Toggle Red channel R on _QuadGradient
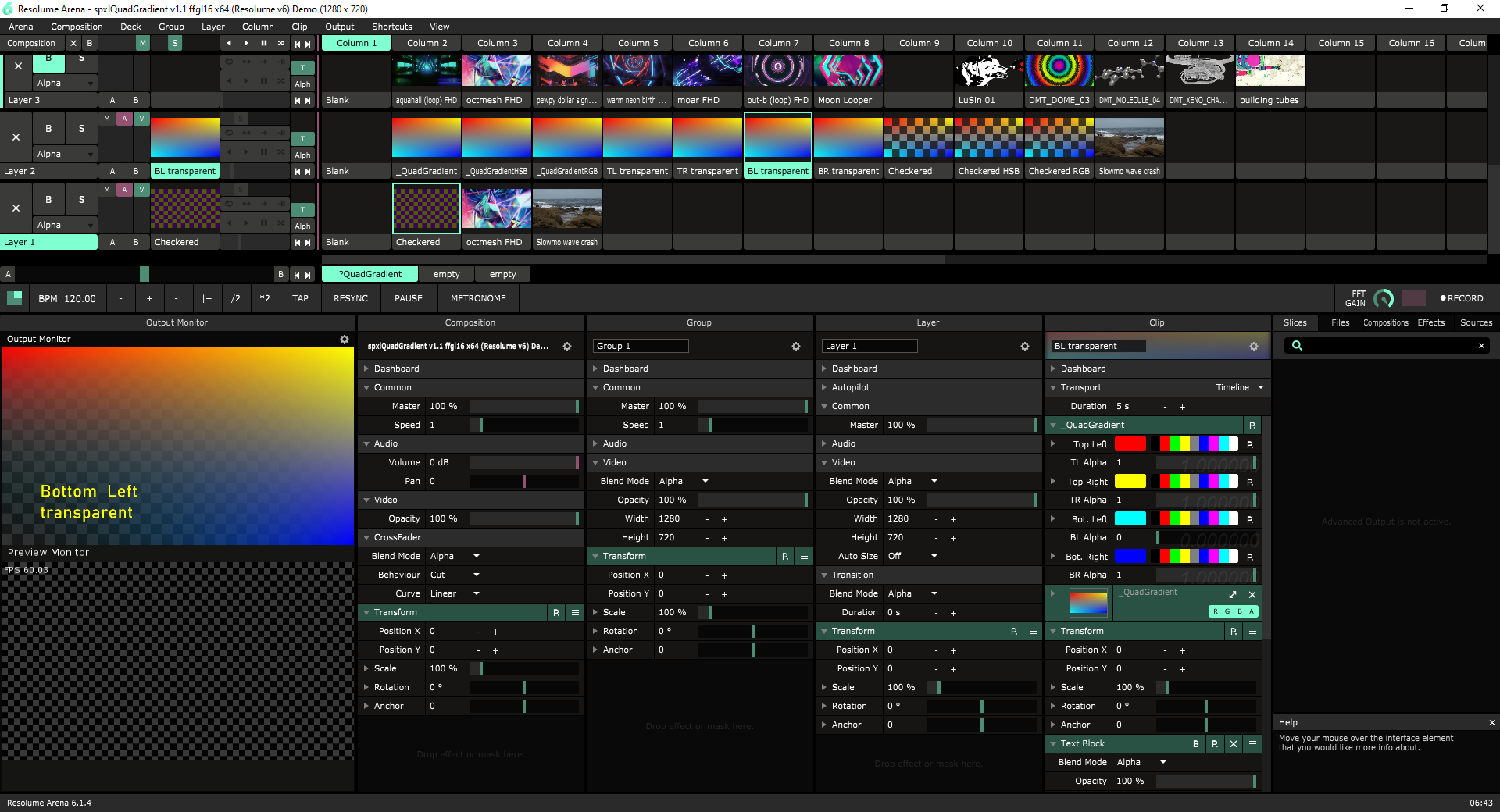The width and height of the screenshot is (1500, 812). click(1216, 612)
